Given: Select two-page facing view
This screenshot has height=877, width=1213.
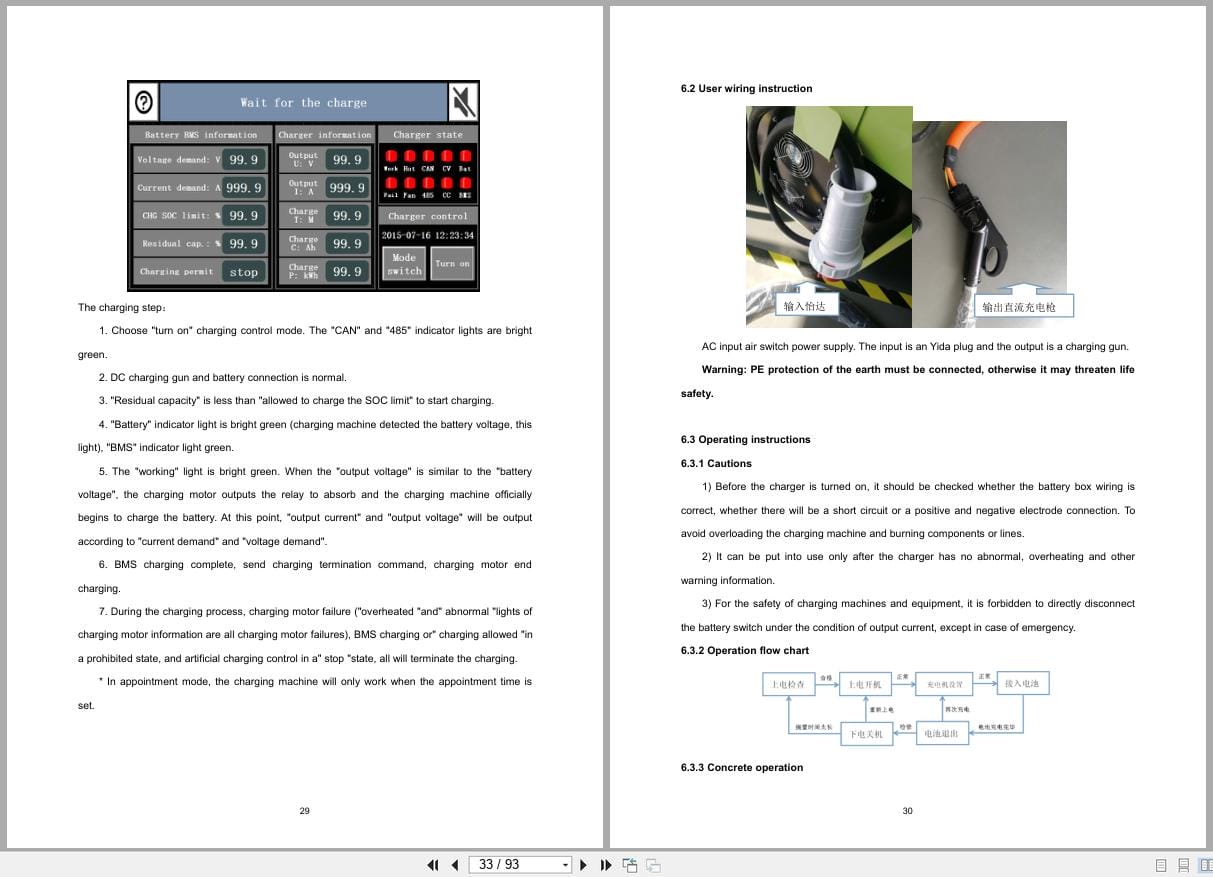Looking at the screenshot, I should [1205, 865].
